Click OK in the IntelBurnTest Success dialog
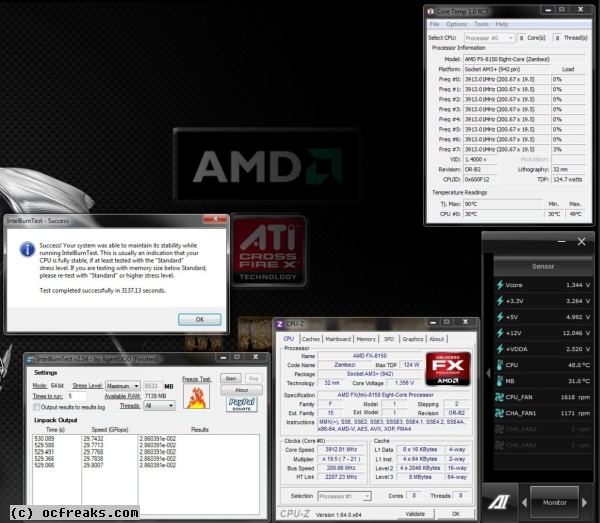The width and height of the screenshot is (600, 523). (200, 319)
